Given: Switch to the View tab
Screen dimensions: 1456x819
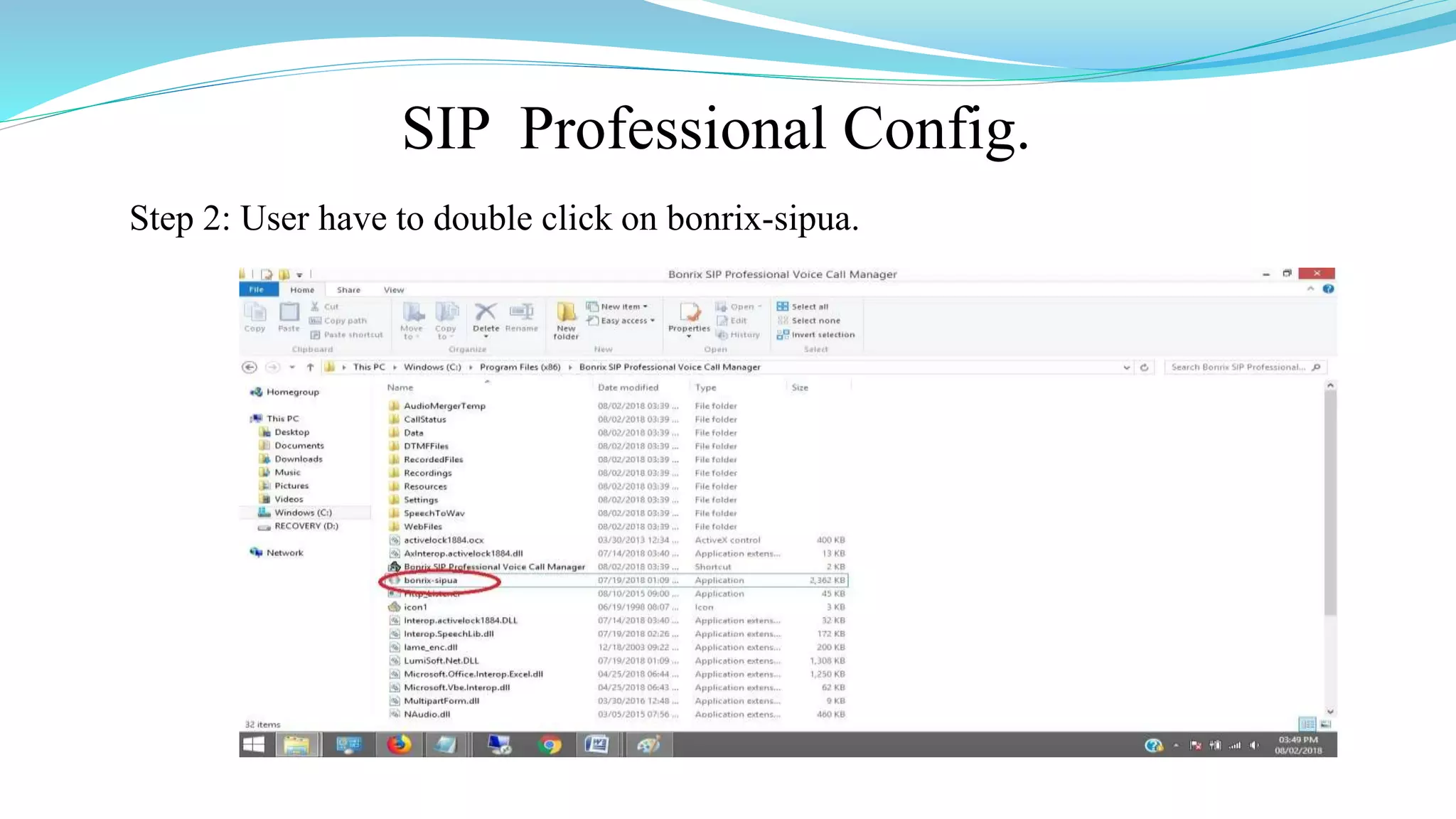Looking at the screenshot, I should pyautogui.click(x=394, y=289).
